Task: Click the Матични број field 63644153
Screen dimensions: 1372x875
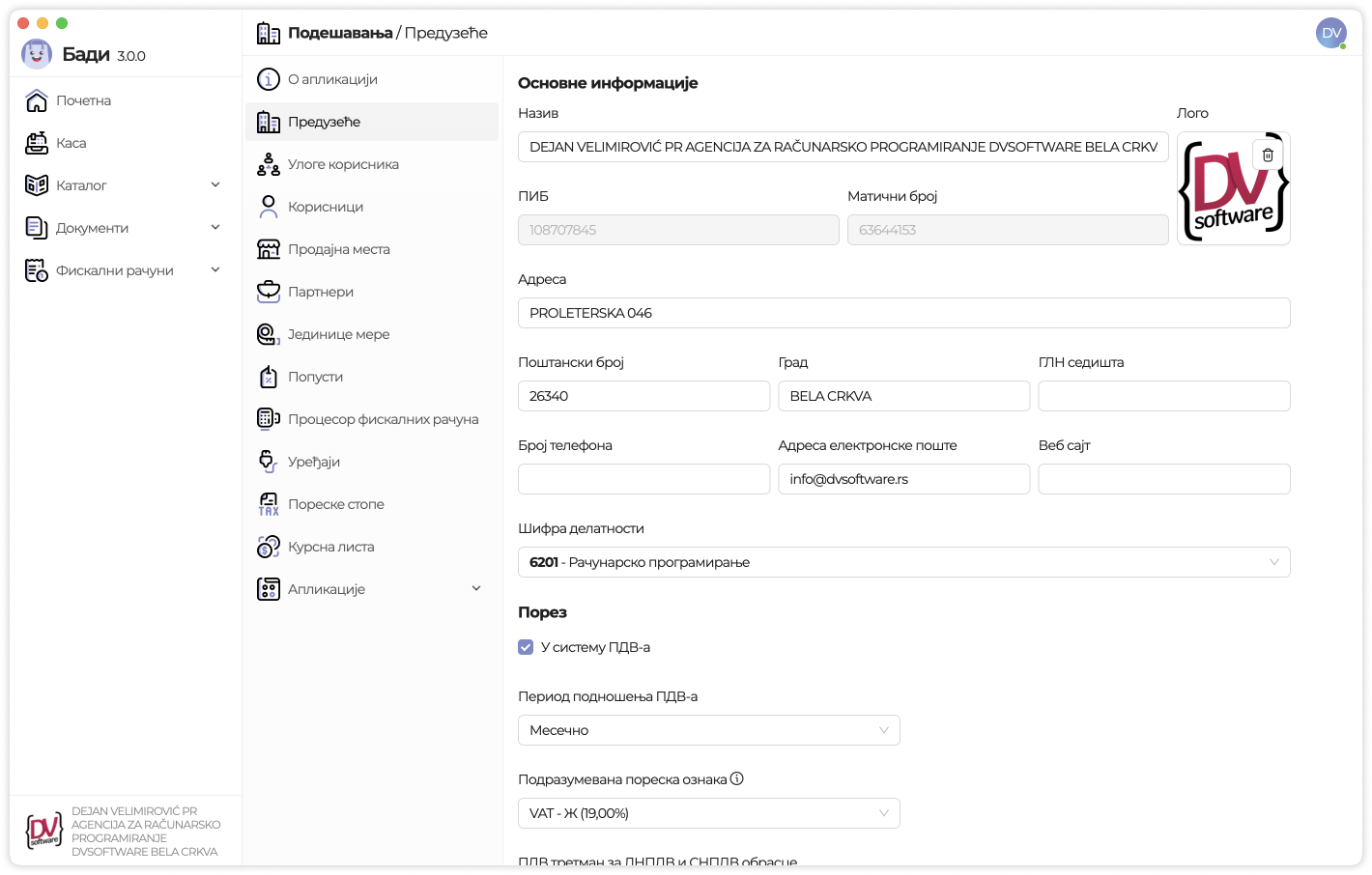Action: (x=1008, y=230)
